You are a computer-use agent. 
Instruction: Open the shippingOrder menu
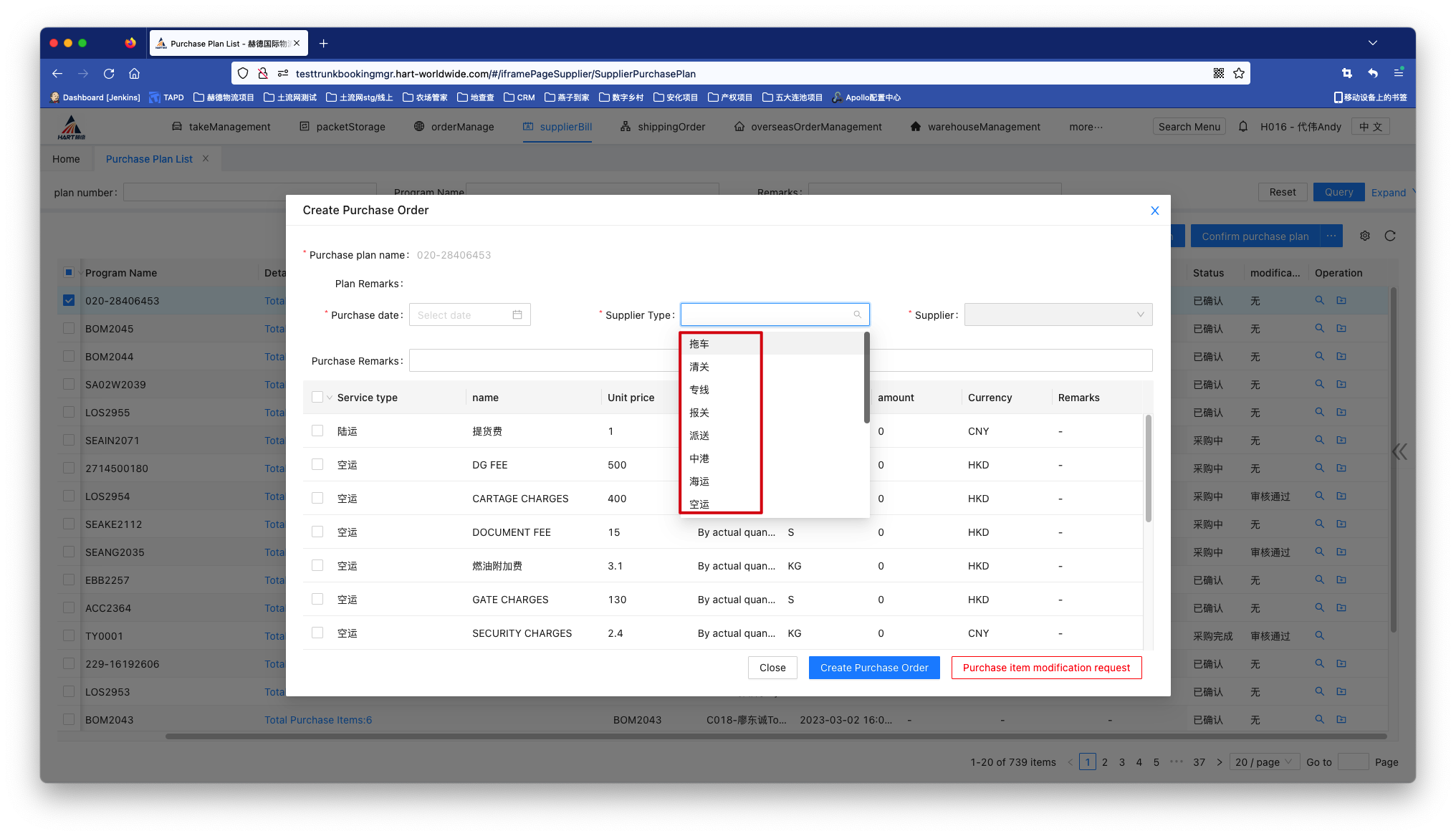coord(663,127)
